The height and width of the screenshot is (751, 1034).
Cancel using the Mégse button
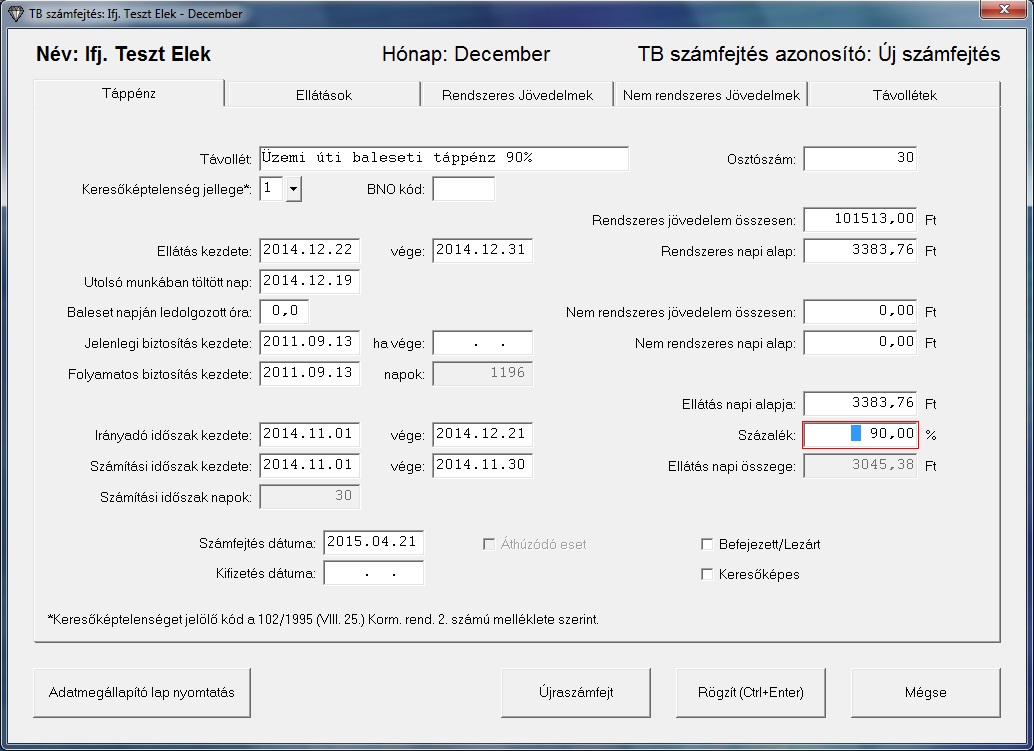[x=925, y=692]
